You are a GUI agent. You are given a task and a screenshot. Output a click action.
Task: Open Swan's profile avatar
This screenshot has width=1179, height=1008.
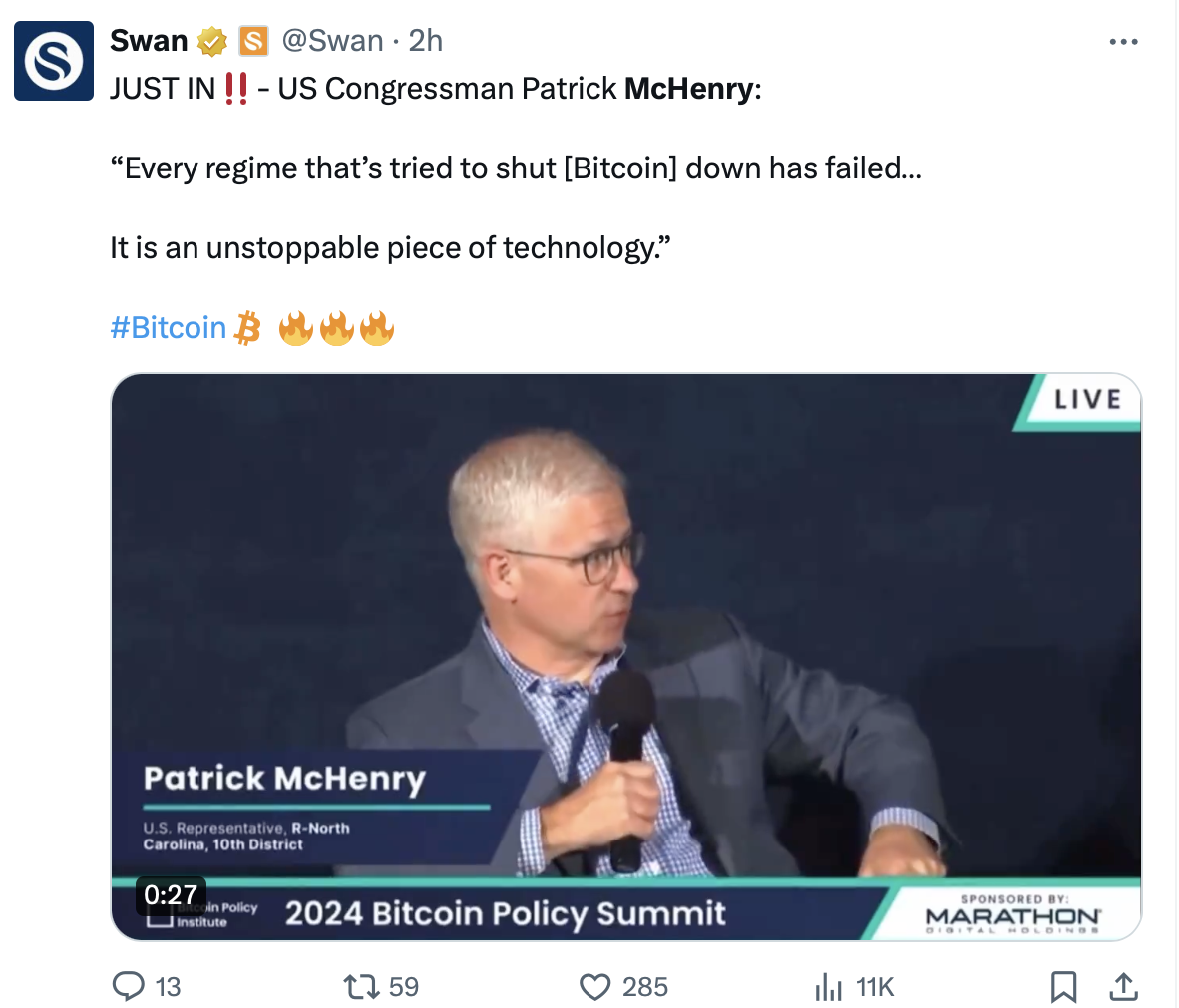[54, 61]
